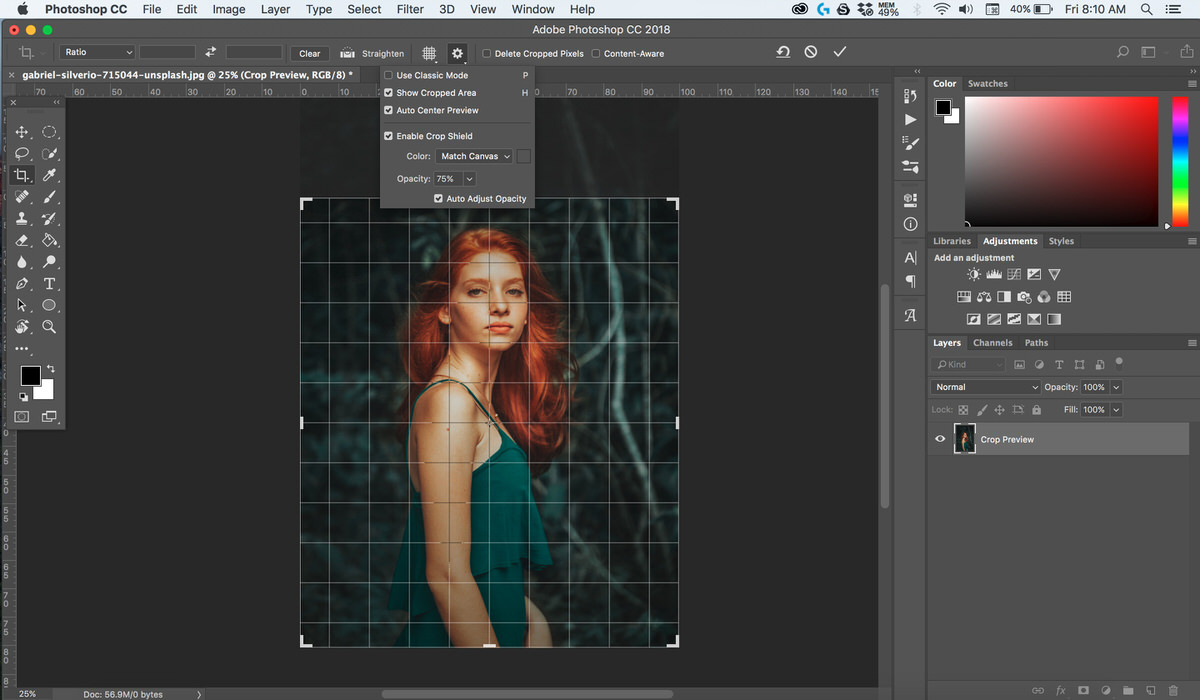Pick a hue on the spectrum slider
1200x700 pixels.
tap(1180, 160)
